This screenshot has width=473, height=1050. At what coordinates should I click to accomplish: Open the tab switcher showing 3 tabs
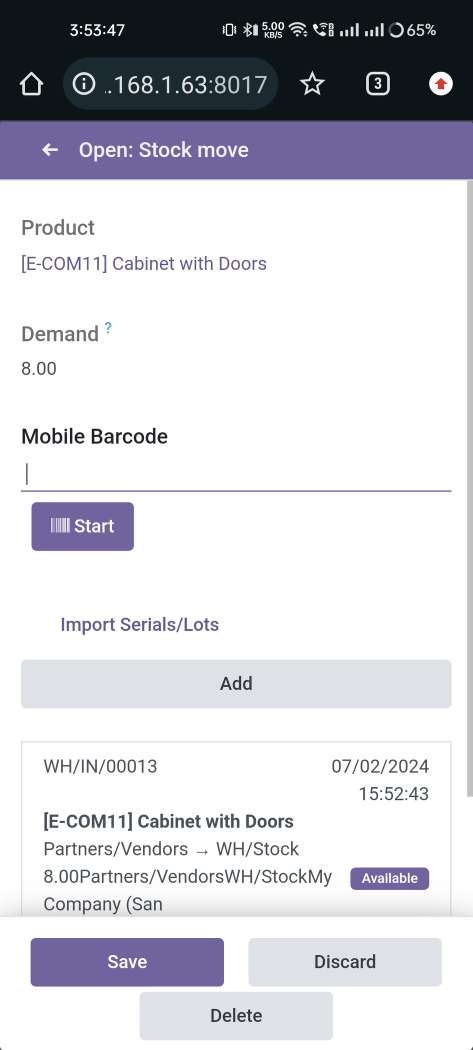click(x=378, y=84)
